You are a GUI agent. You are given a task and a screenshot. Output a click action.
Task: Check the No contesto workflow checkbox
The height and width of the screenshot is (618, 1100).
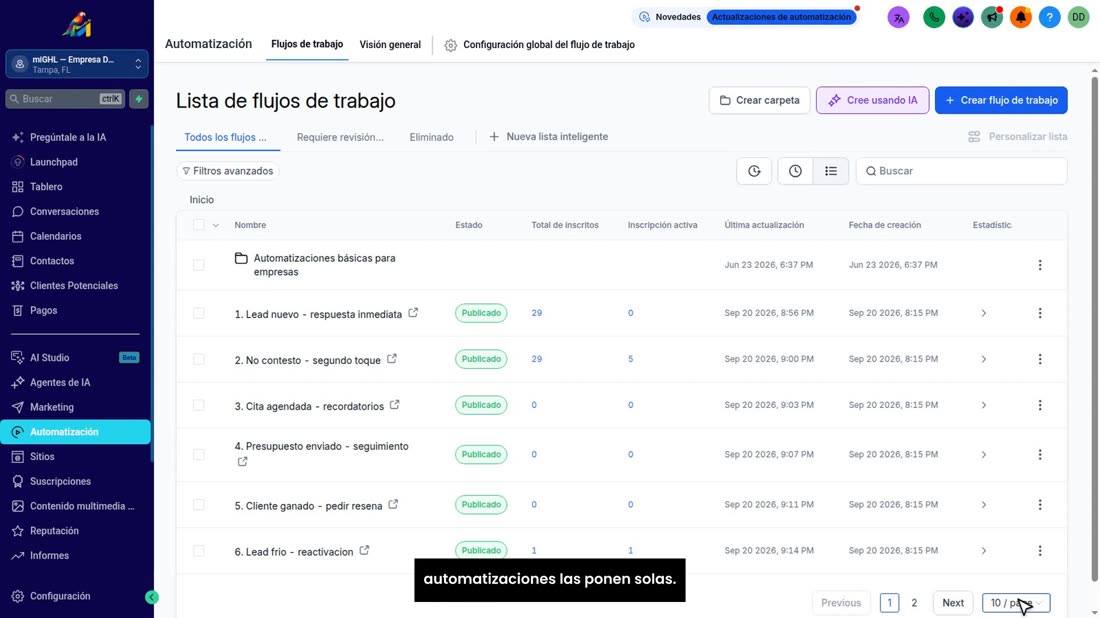tap(199, 359)
